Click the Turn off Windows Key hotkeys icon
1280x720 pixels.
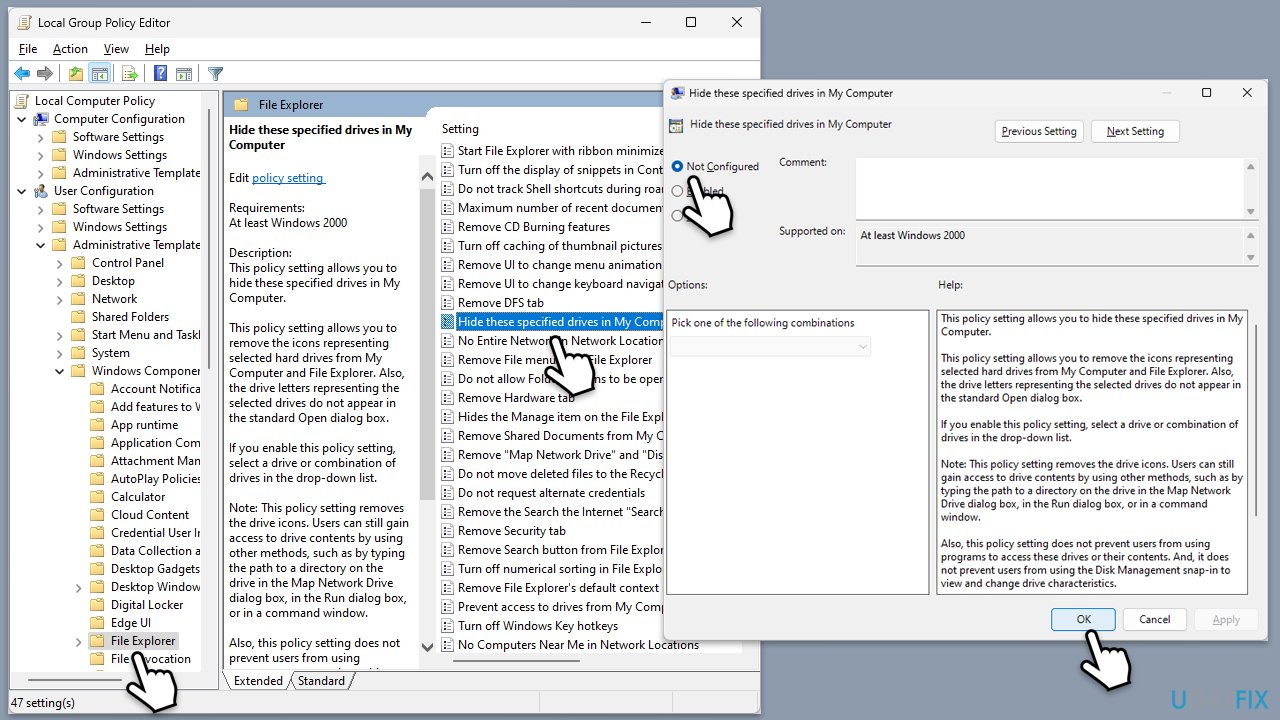click(x=448, y=626)
